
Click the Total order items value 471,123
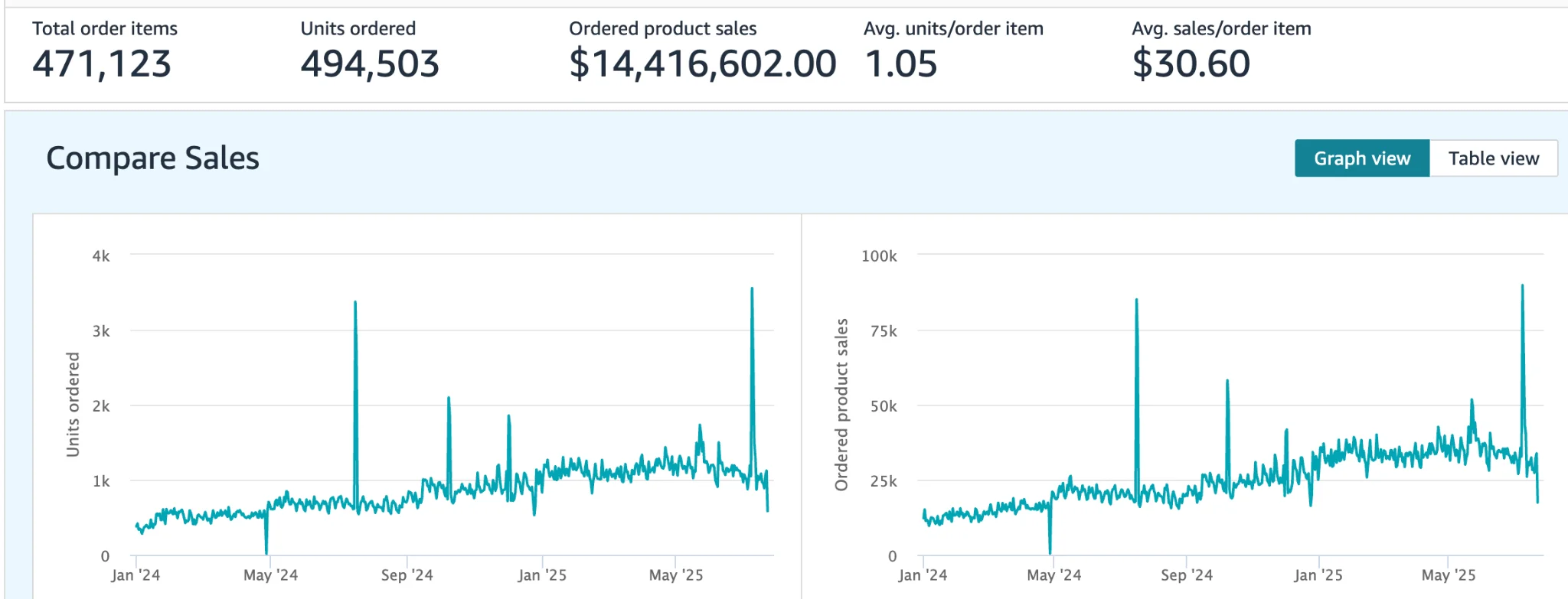pyautogui.click(x=102, y=63)
